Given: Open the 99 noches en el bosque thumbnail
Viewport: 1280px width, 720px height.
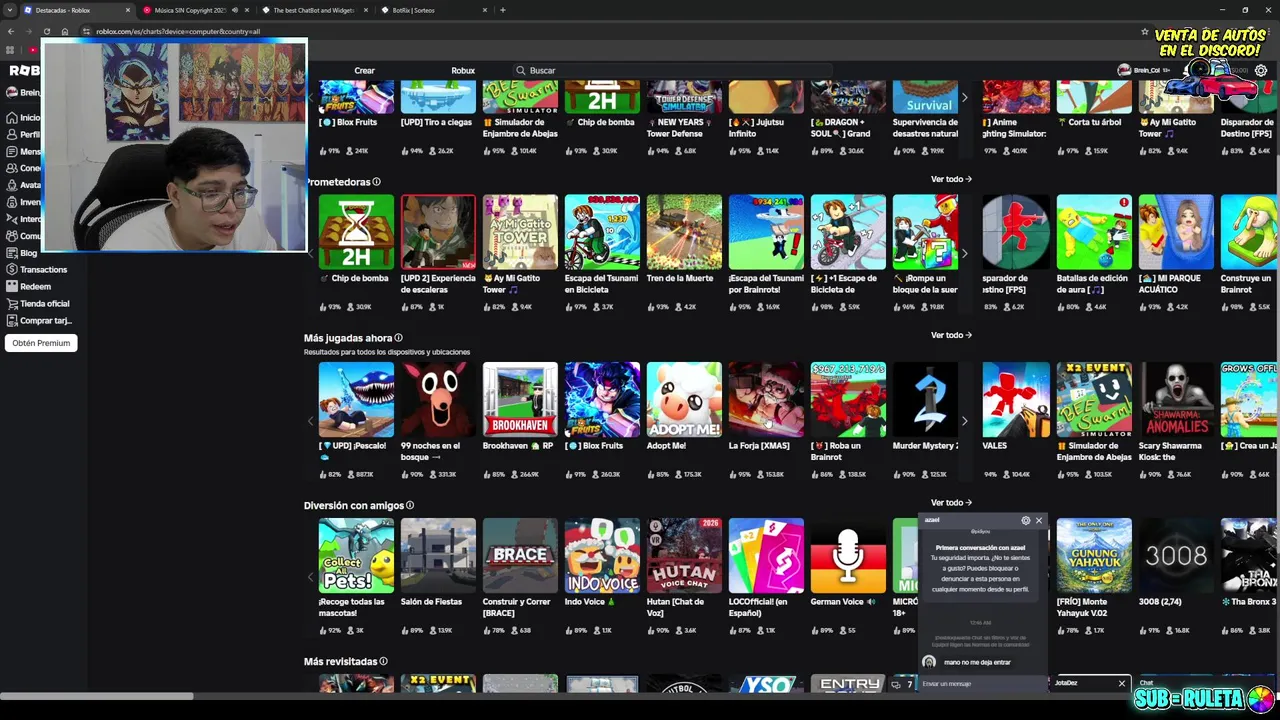Looking at the screenshot, I should click(x=438, y=399).
